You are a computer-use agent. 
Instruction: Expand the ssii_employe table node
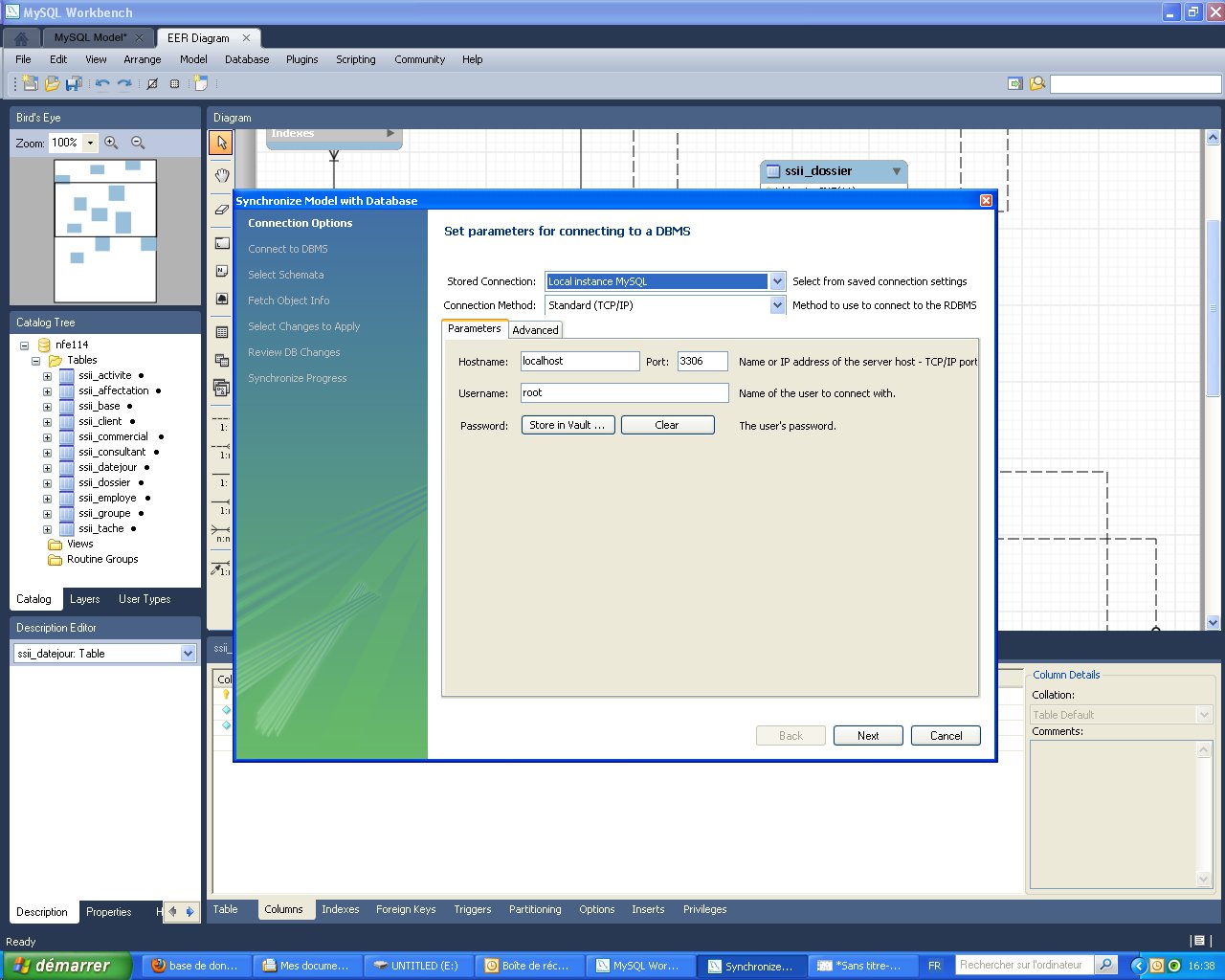click(x=47, y=499)
